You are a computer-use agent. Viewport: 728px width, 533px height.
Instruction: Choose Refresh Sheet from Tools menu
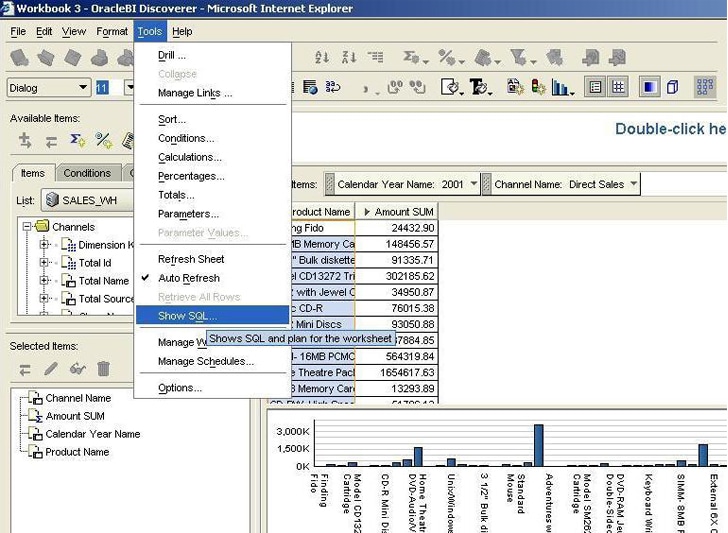[x=213, y=259]
